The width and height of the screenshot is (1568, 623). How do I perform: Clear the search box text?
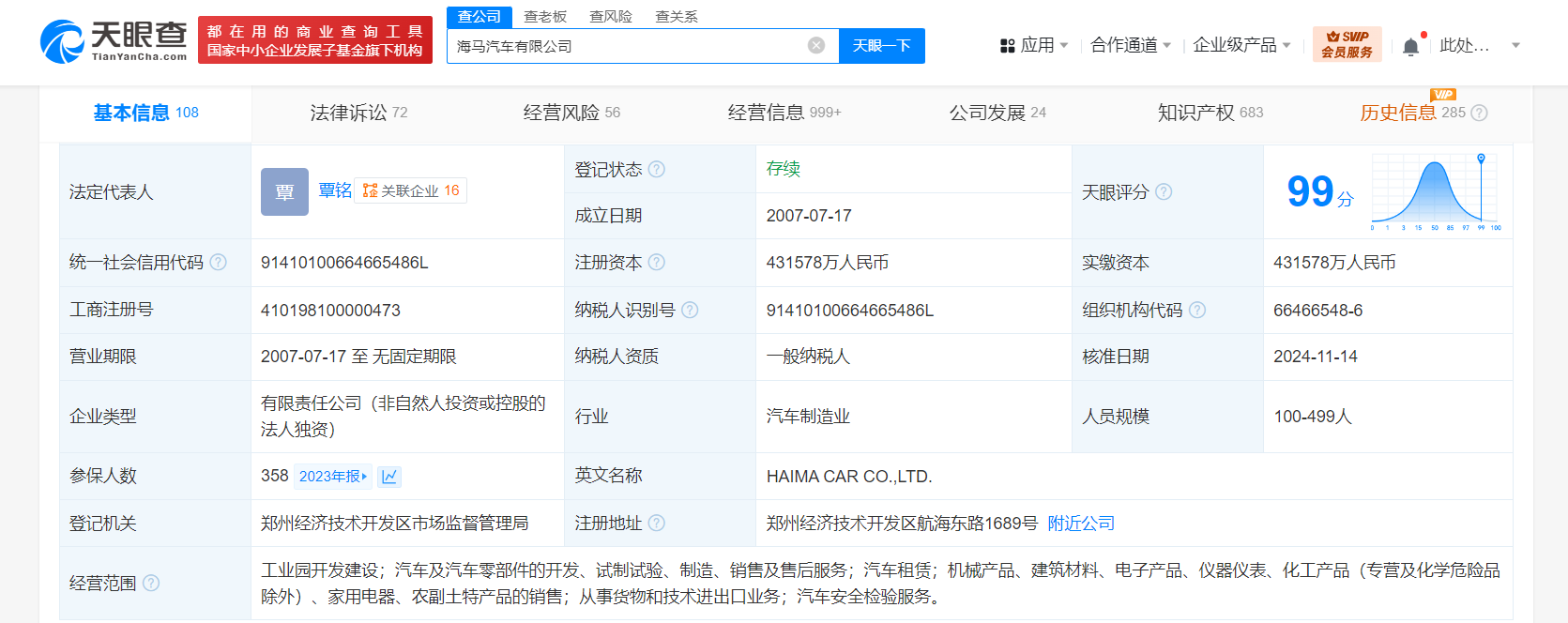tap(816, 46)
